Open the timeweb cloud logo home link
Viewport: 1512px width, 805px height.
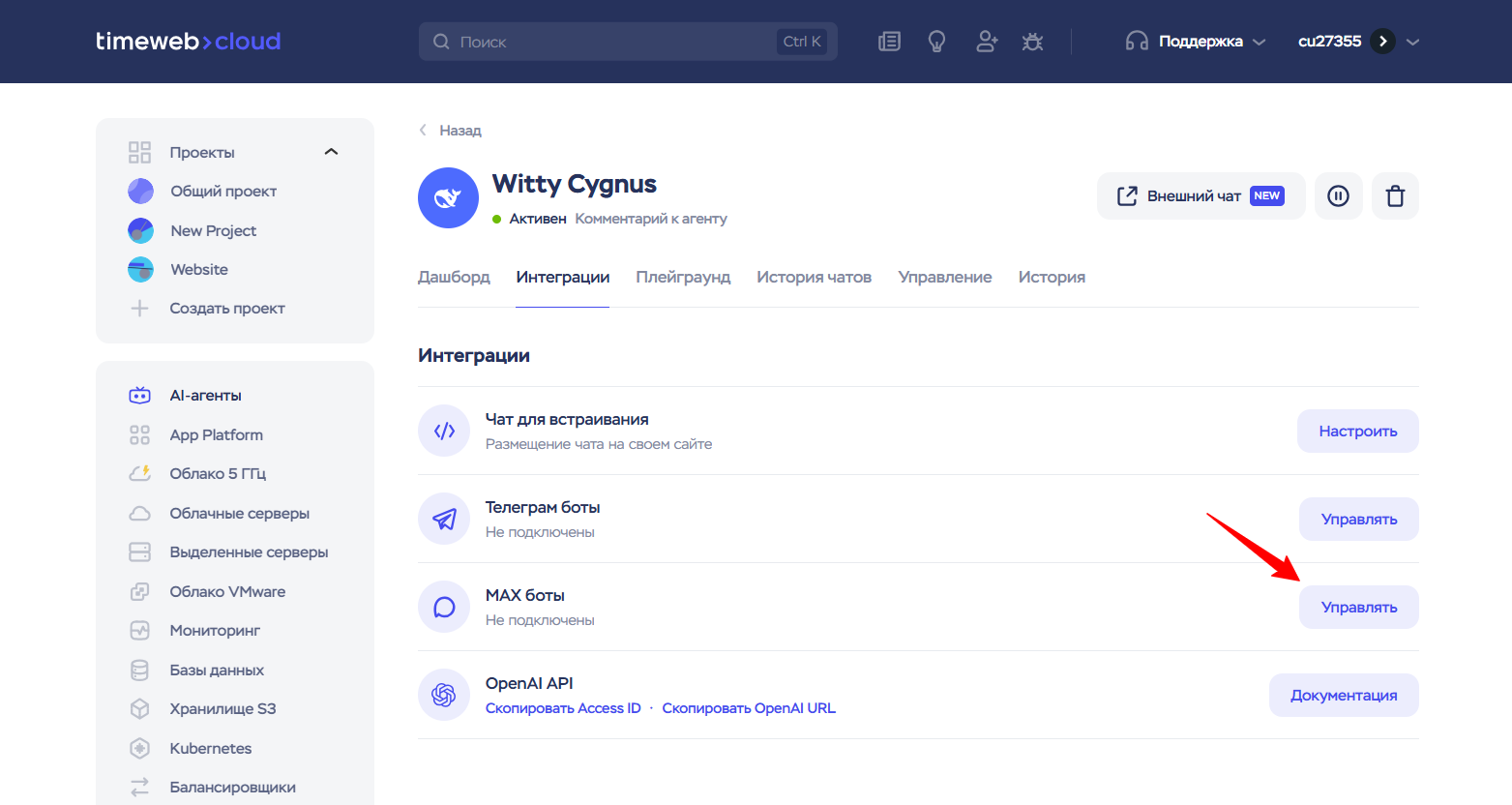pos(189,42)
